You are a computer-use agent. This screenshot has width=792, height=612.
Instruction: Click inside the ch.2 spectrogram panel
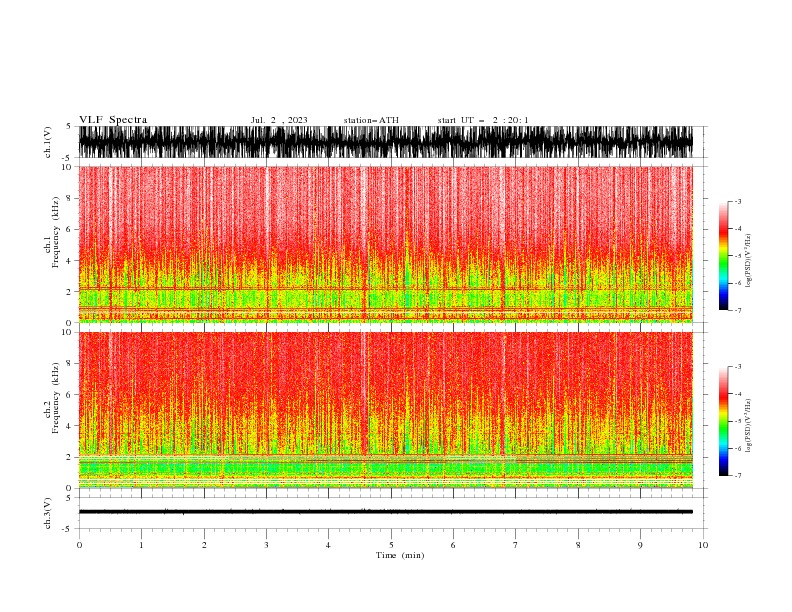pos(386,410)
